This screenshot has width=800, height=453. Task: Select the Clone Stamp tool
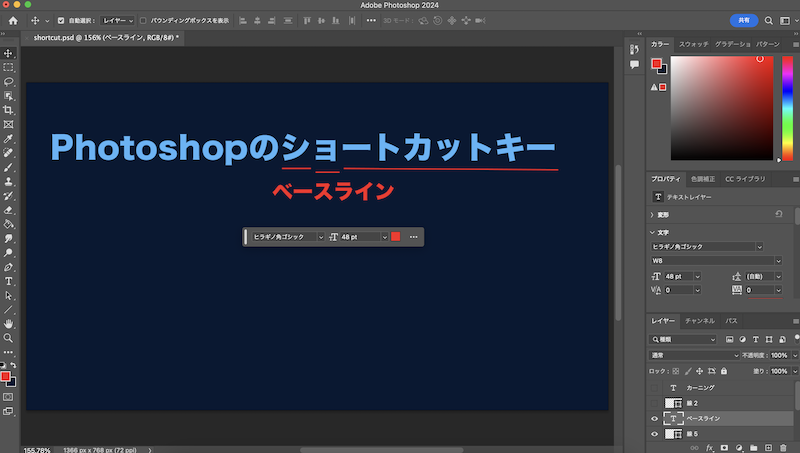pos(8,182)
